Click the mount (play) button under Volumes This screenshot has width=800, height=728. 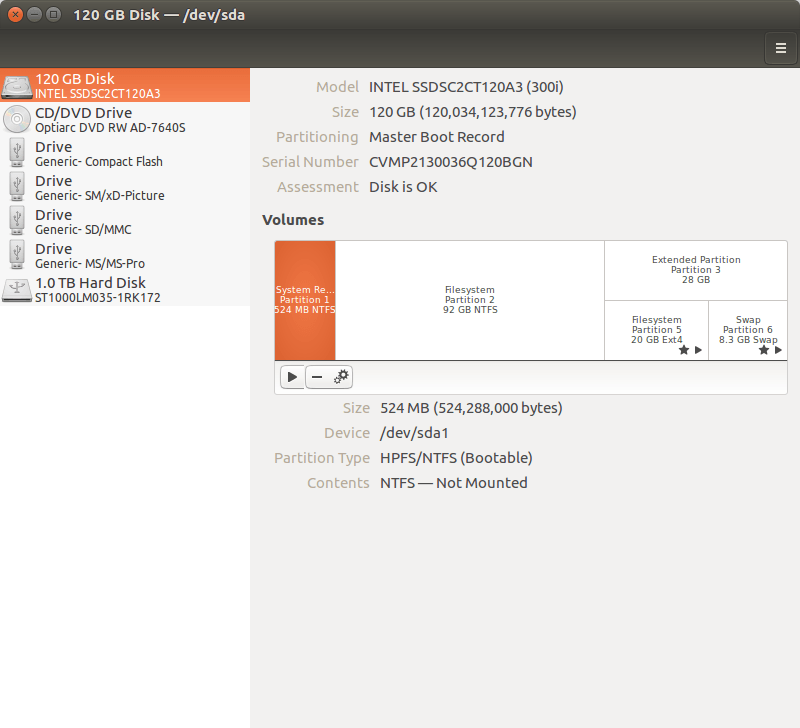click(292, 377)
